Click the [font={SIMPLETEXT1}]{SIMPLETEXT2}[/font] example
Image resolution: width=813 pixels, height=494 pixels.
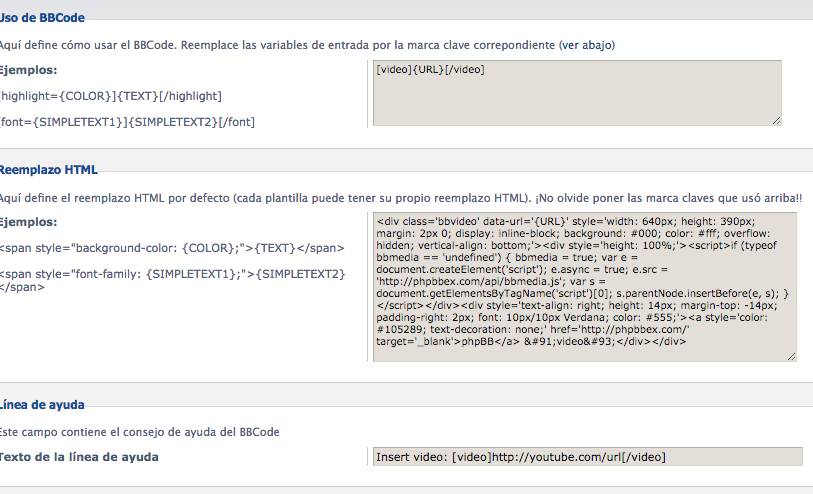[x=127, y=122]
